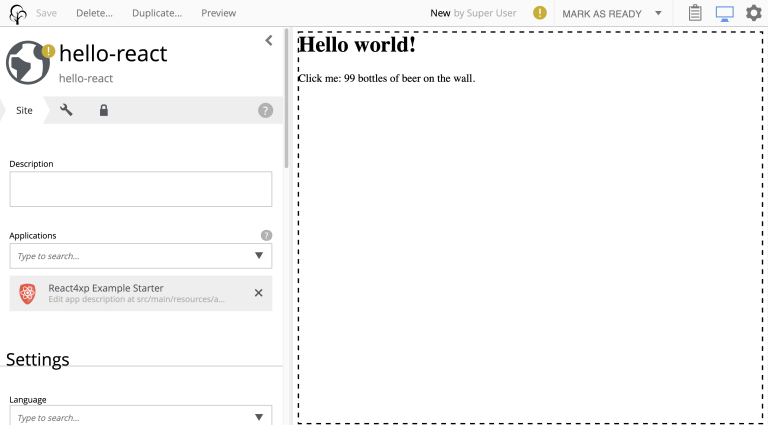
Task: Remove React4xp Example Starter application
Action: 258,293
